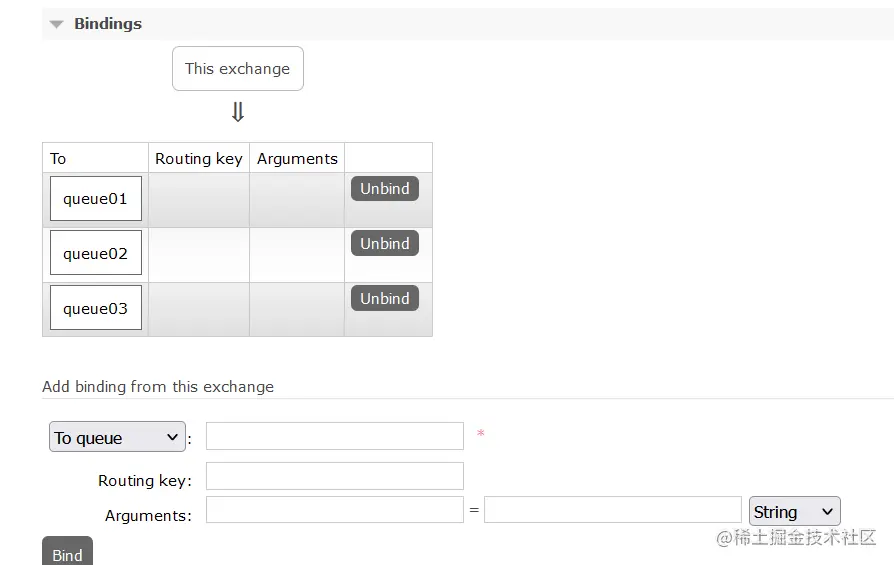Click the Arguments key input field
This screenshot has height=565, width=894.
coord(335,510)
